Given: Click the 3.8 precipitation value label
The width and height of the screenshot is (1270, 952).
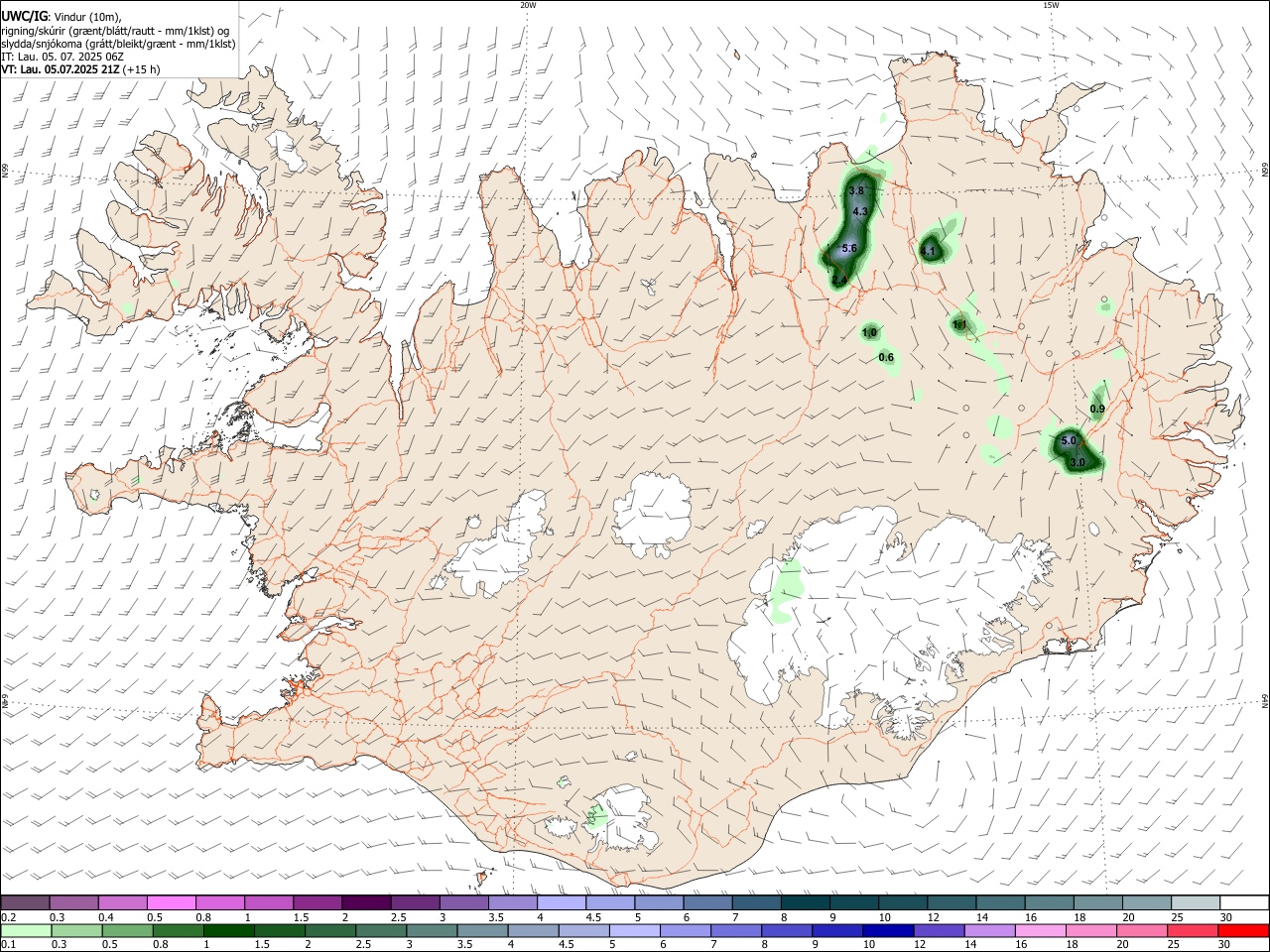Looking at the screenshot, I should 857,190.
